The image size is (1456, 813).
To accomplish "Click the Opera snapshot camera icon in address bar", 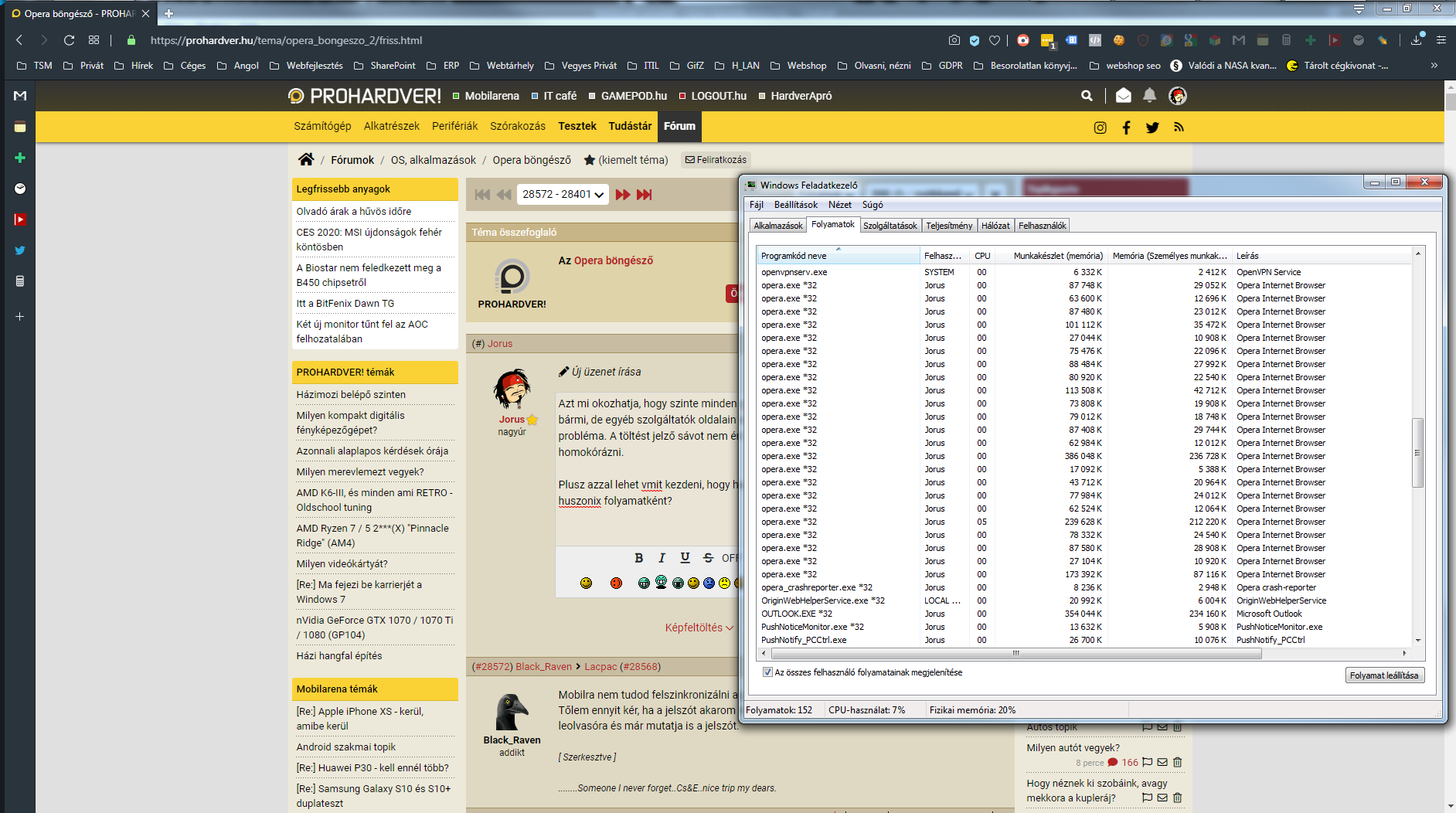I will (954, 40).
